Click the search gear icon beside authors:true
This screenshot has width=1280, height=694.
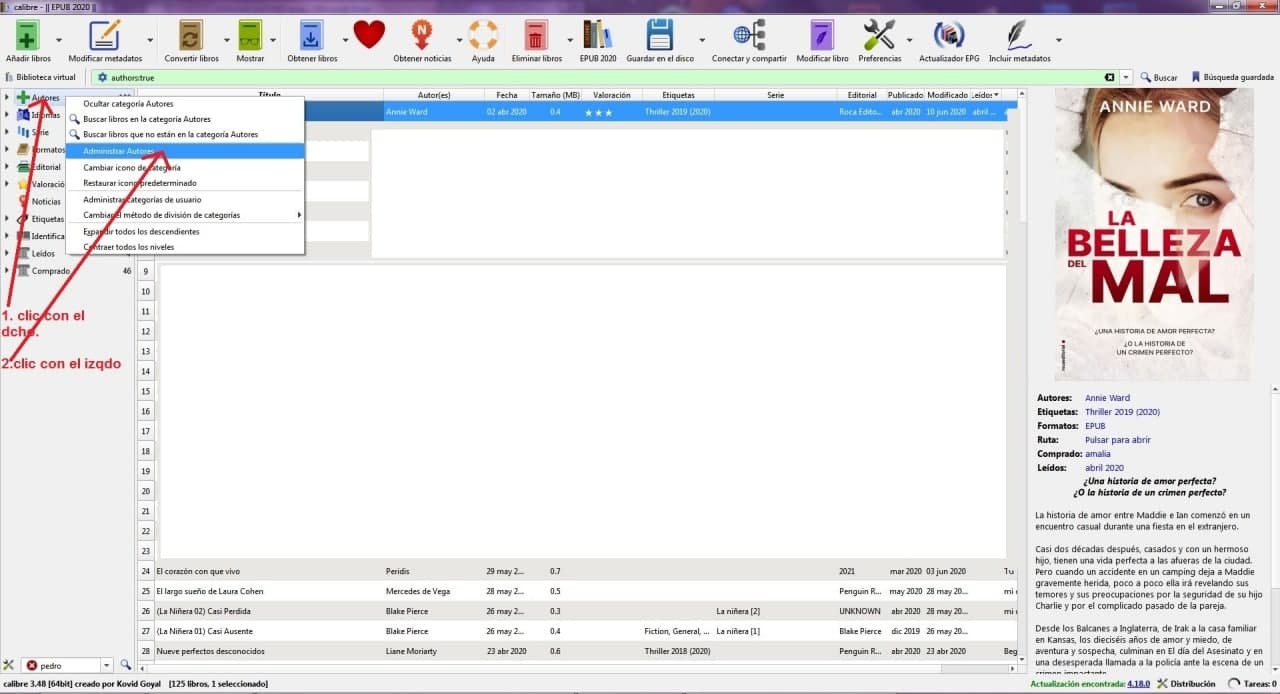tap(102, 77)
